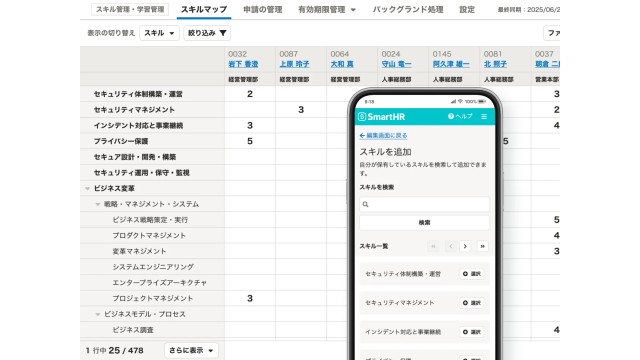Select セキュリティ体制構築・運営 on the phone
This screenshot has width=640, height=360.
(471, 274)
